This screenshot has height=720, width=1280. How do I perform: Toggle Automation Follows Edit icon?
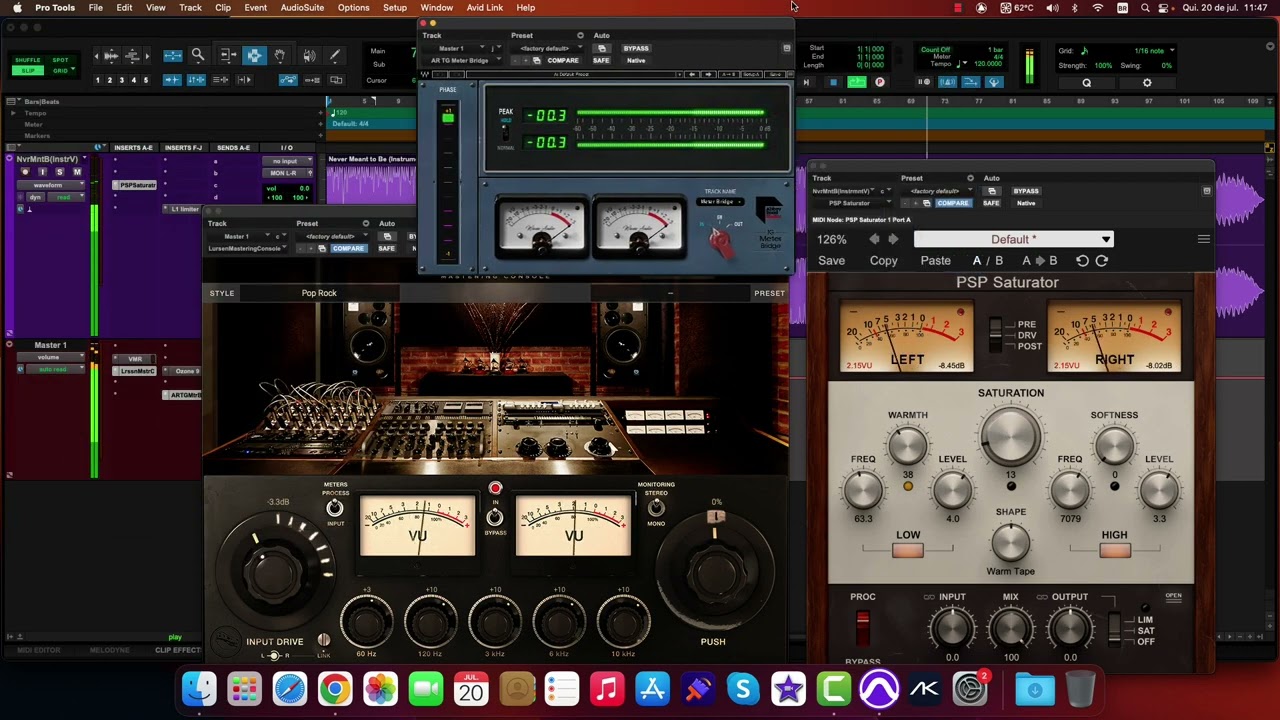click(289, 80)
